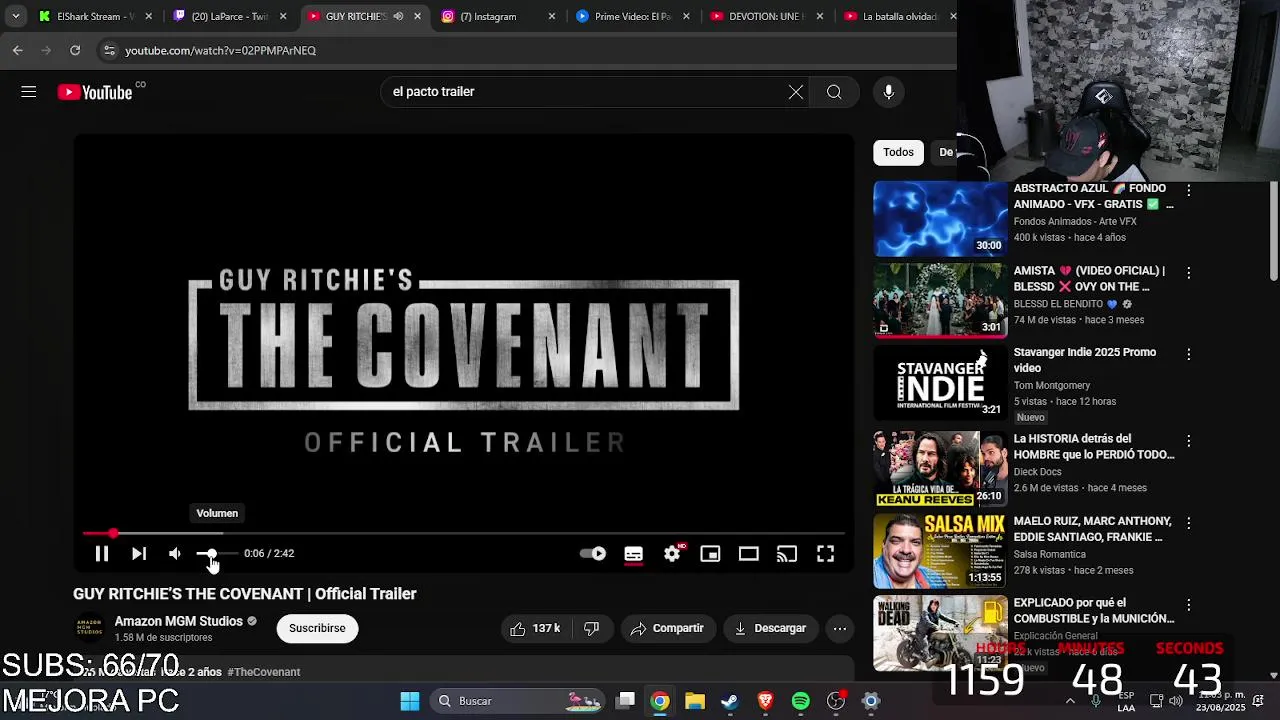Open Stavanger Indie 2025 Promo thumbnail

(x=940, y=383)
